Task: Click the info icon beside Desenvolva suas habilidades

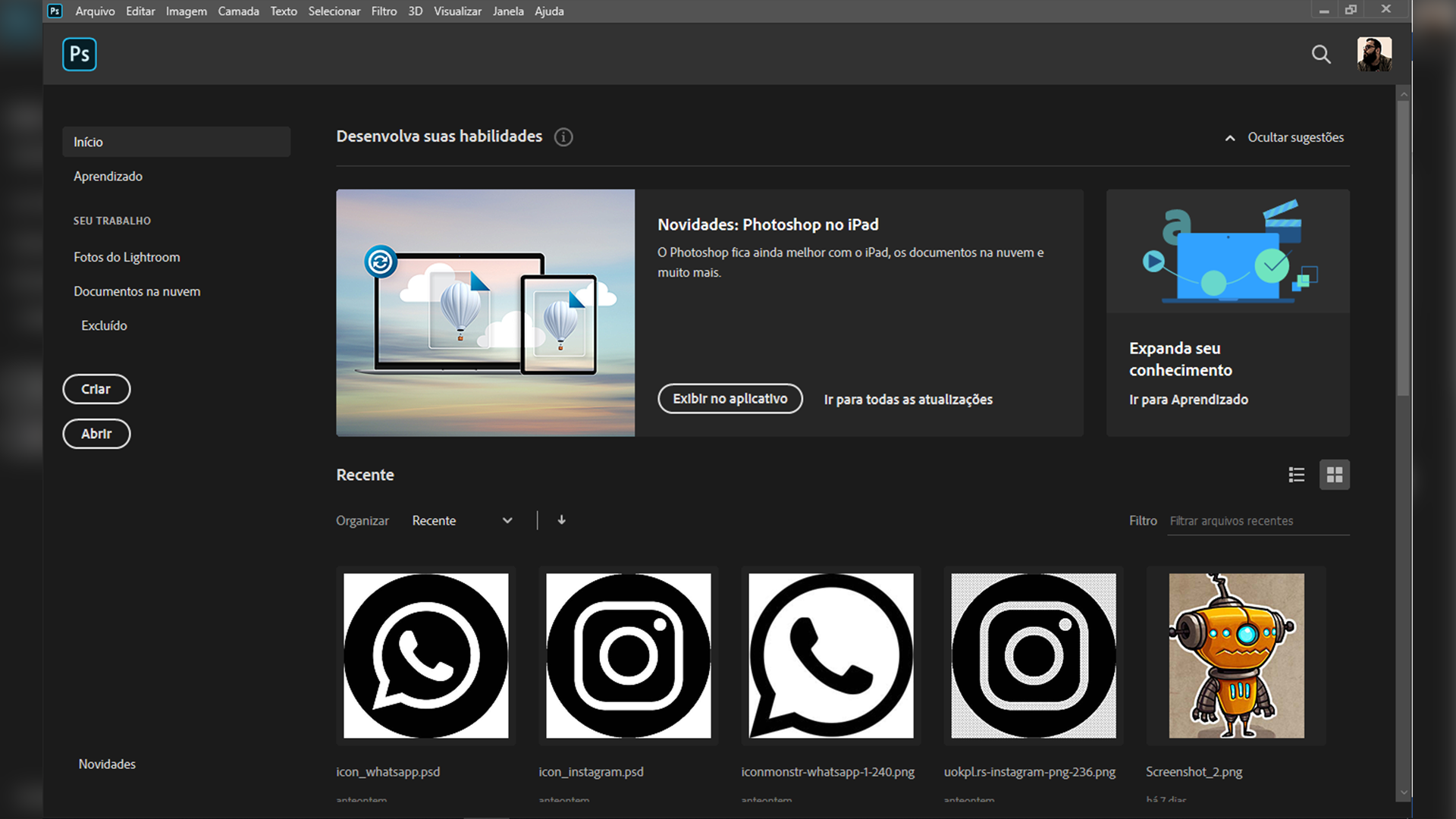Action: (563, 137)
